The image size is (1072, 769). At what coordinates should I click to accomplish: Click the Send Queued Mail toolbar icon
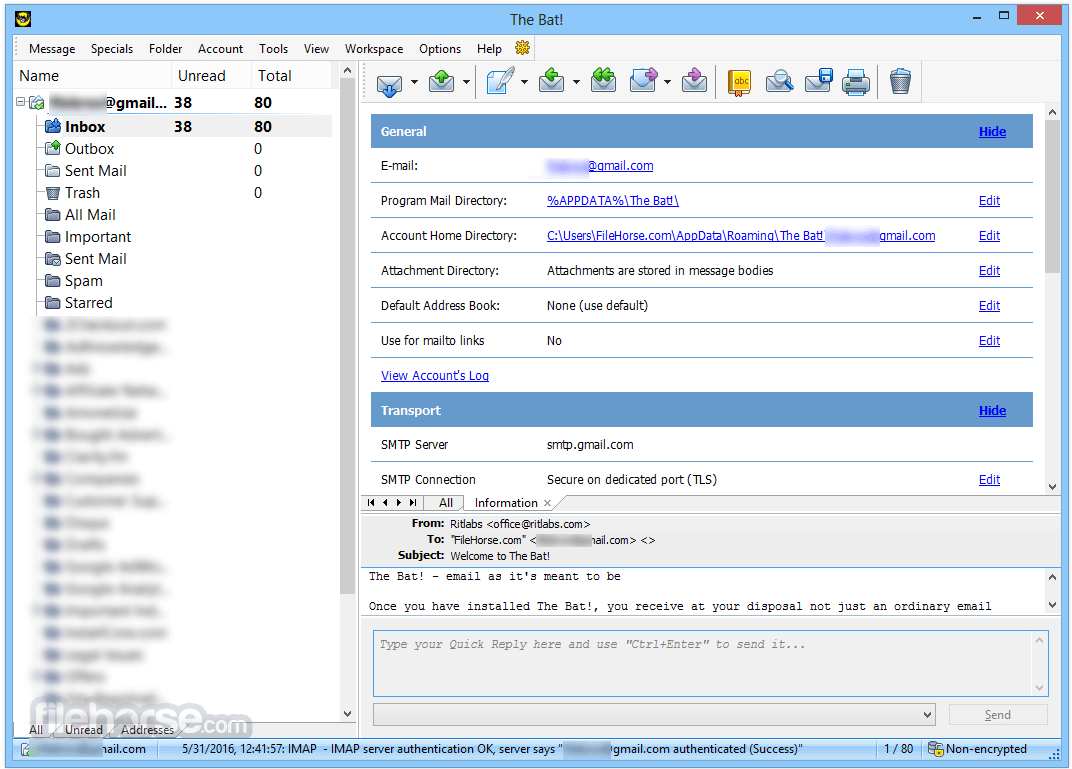point(442,82)
